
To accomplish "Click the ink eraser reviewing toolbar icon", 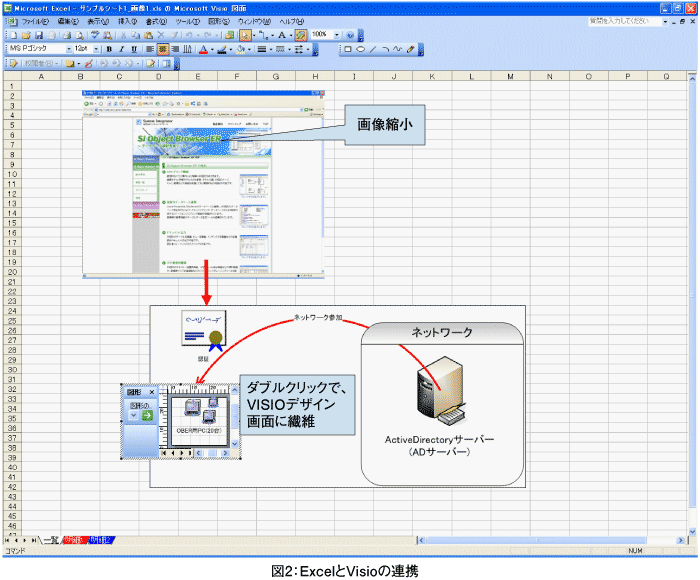I will [89, 64].
